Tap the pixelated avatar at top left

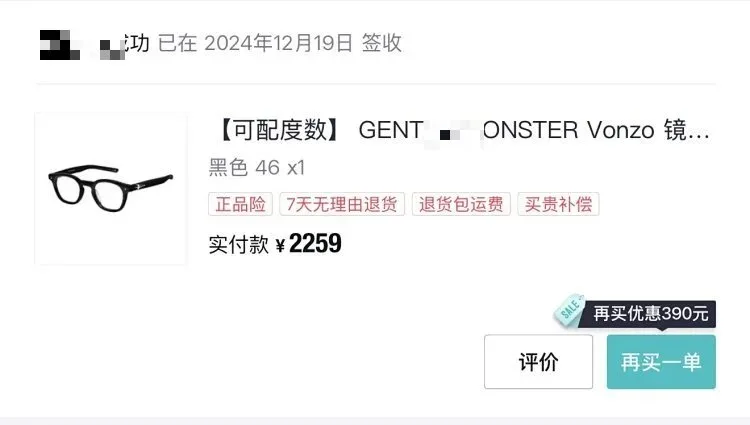point(59,45)
